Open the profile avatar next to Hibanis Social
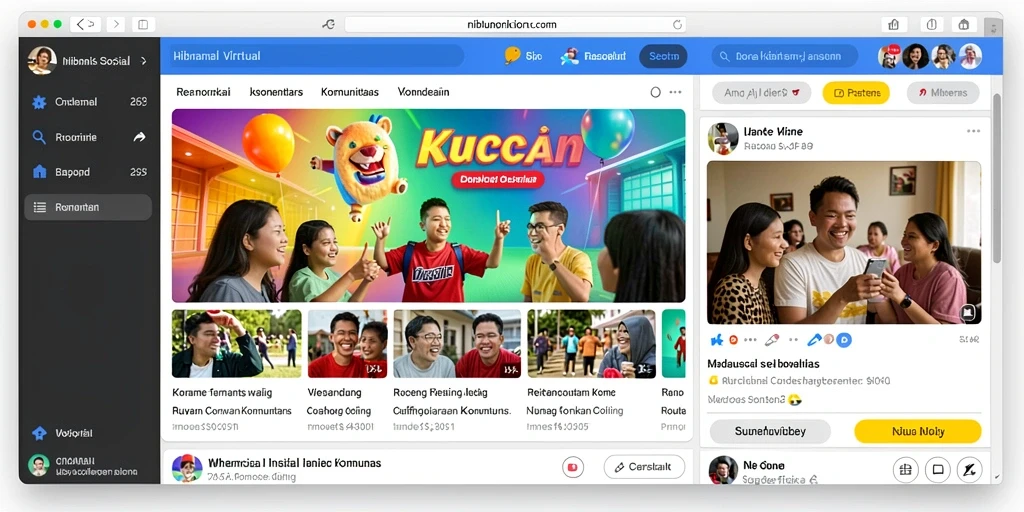Viewport: 1024px width, 512px height. point(42,61)
